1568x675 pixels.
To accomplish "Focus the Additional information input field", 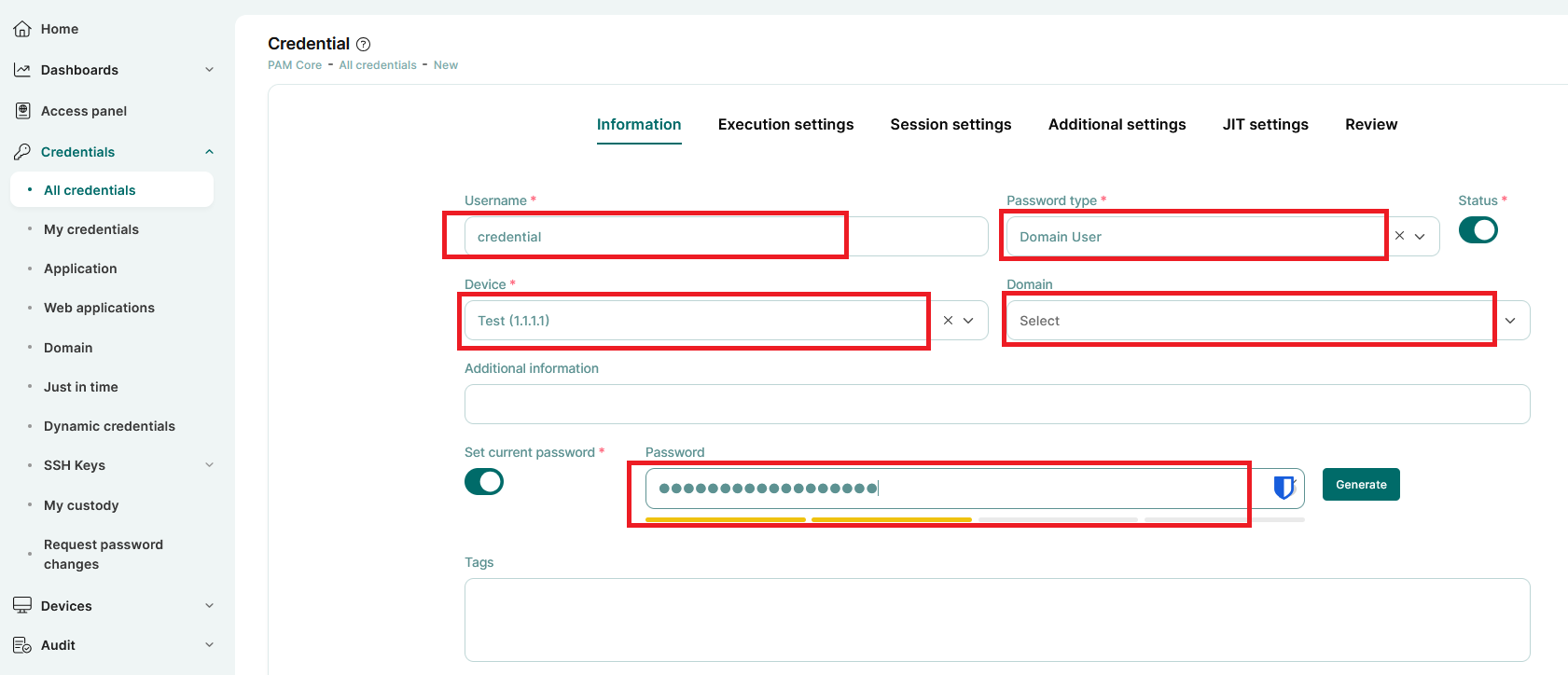I will [996, 405].
